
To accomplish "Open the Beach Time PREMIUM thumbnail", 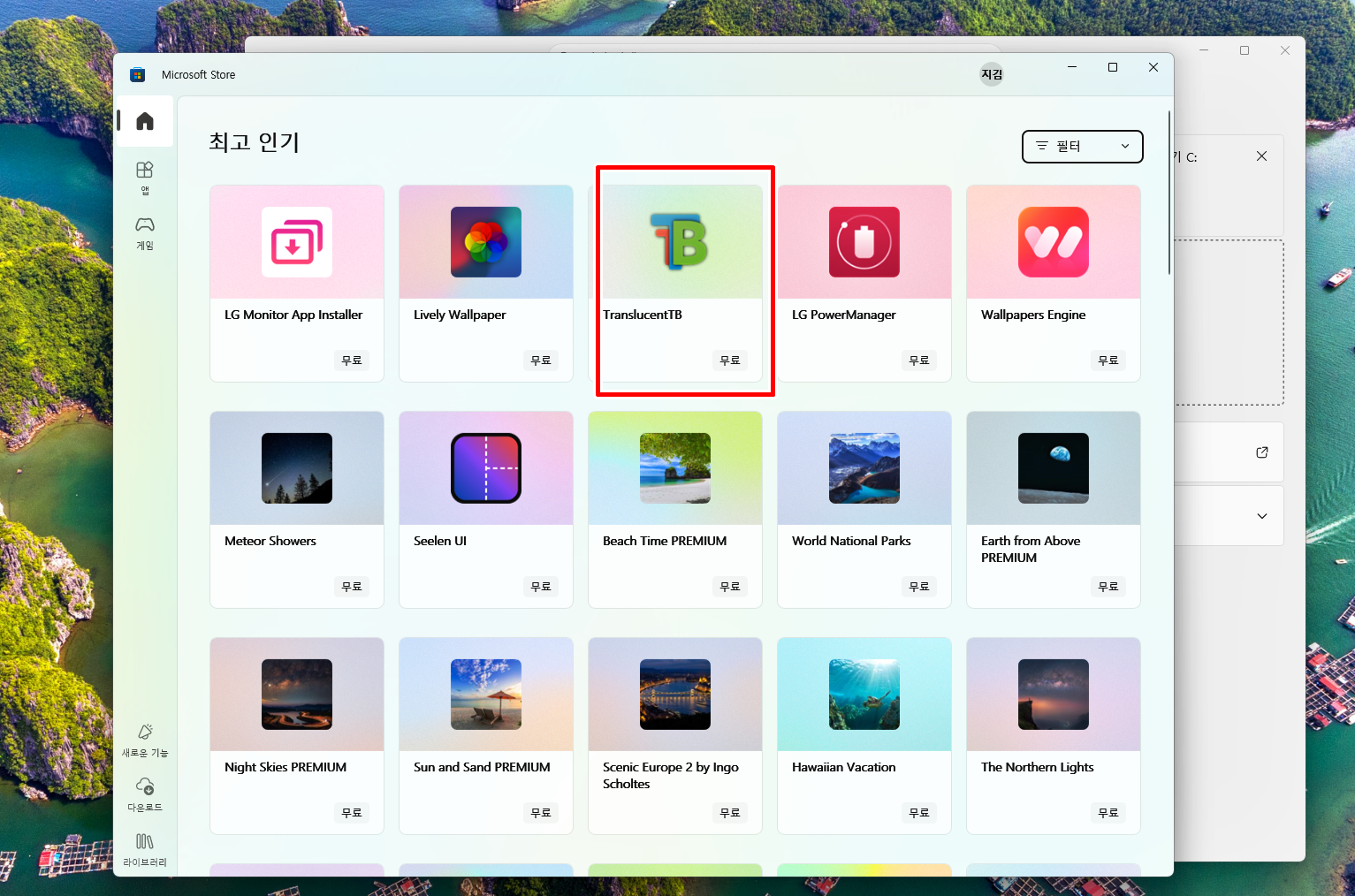I will (675, 468).
